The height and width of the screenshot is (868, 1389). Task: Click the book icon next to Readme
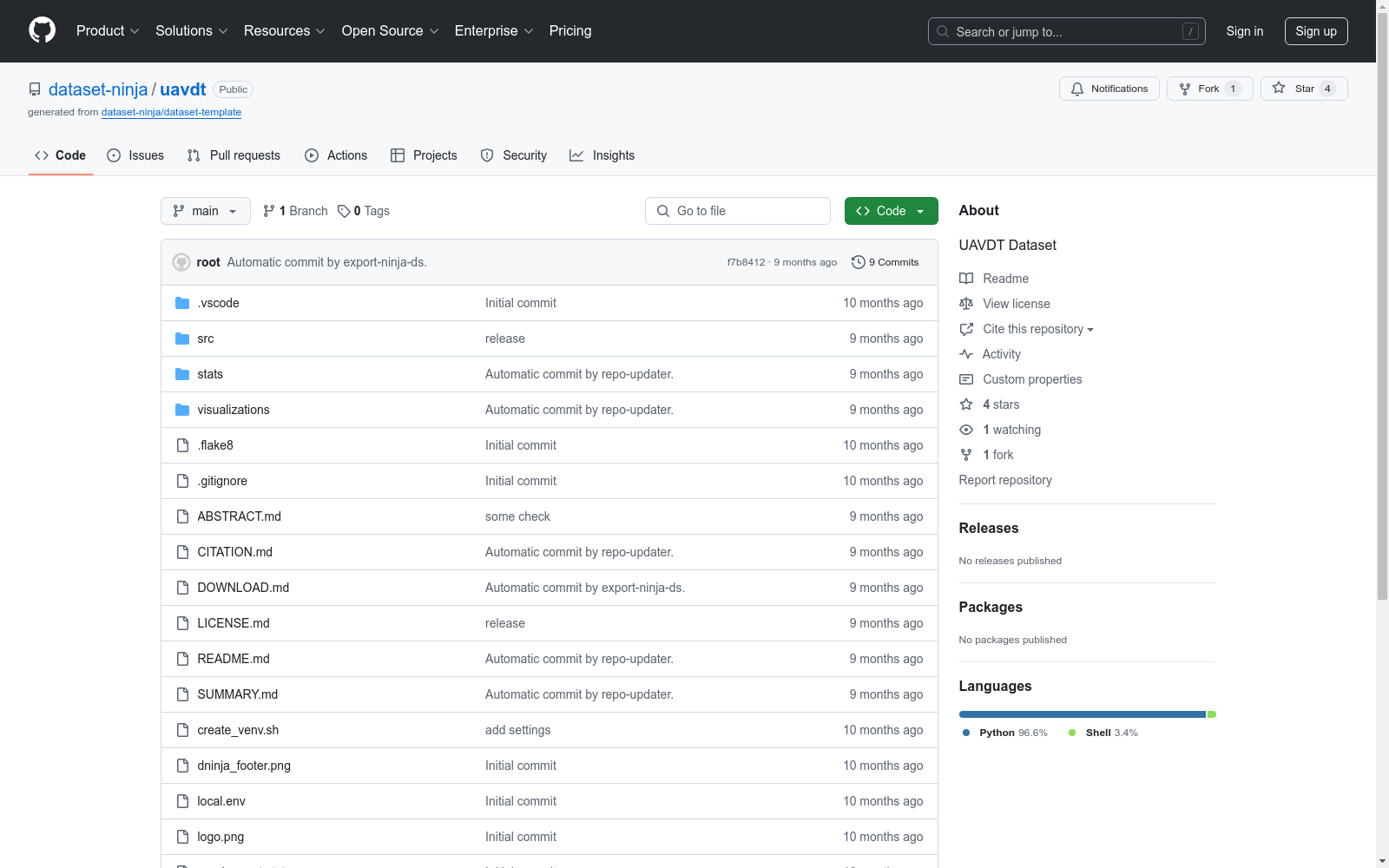[x=966, y=279]
